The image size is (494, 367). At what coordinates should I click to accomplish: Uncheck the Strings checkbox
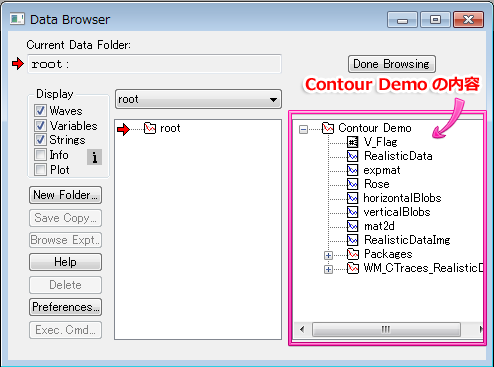point(40,140)
